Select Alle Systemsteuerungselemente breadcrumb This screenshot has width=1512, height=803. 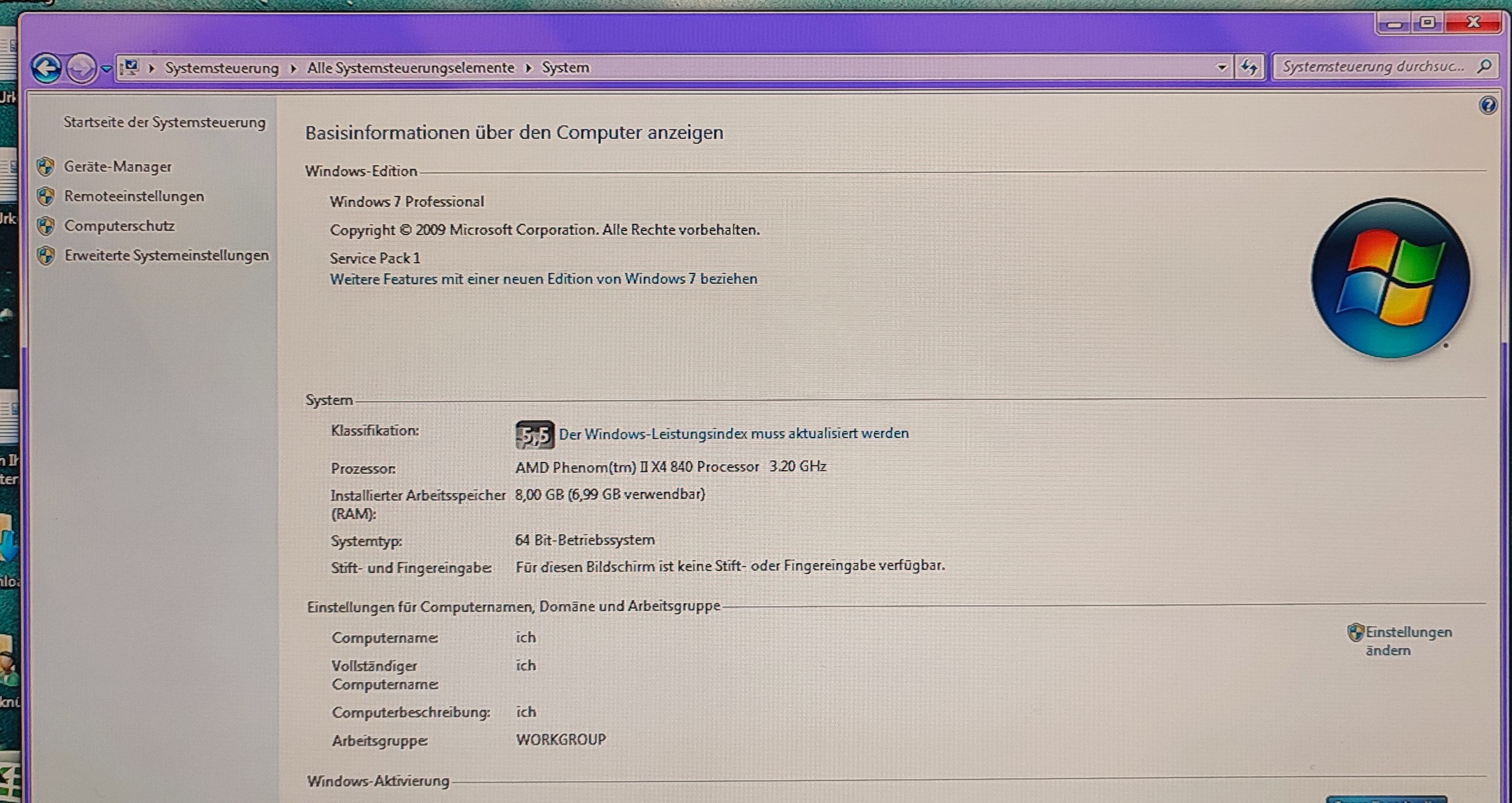point(410,68)
